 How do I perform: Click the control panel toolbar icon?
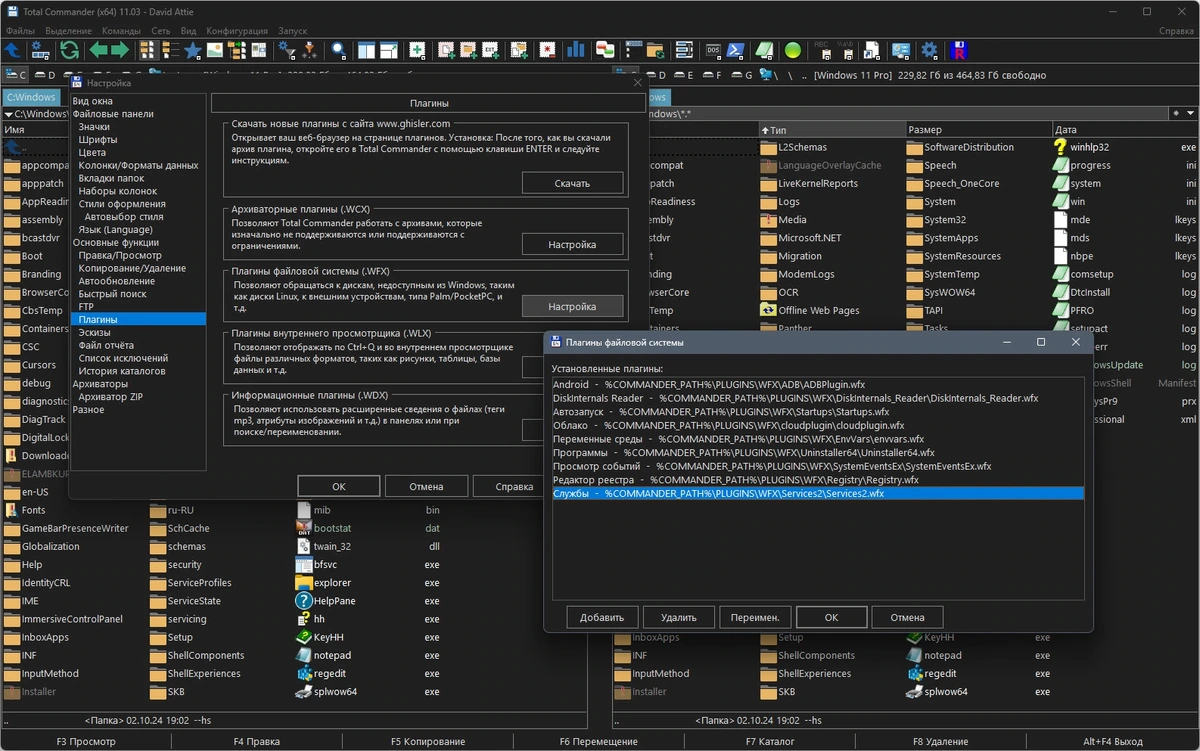click(901, 50)
